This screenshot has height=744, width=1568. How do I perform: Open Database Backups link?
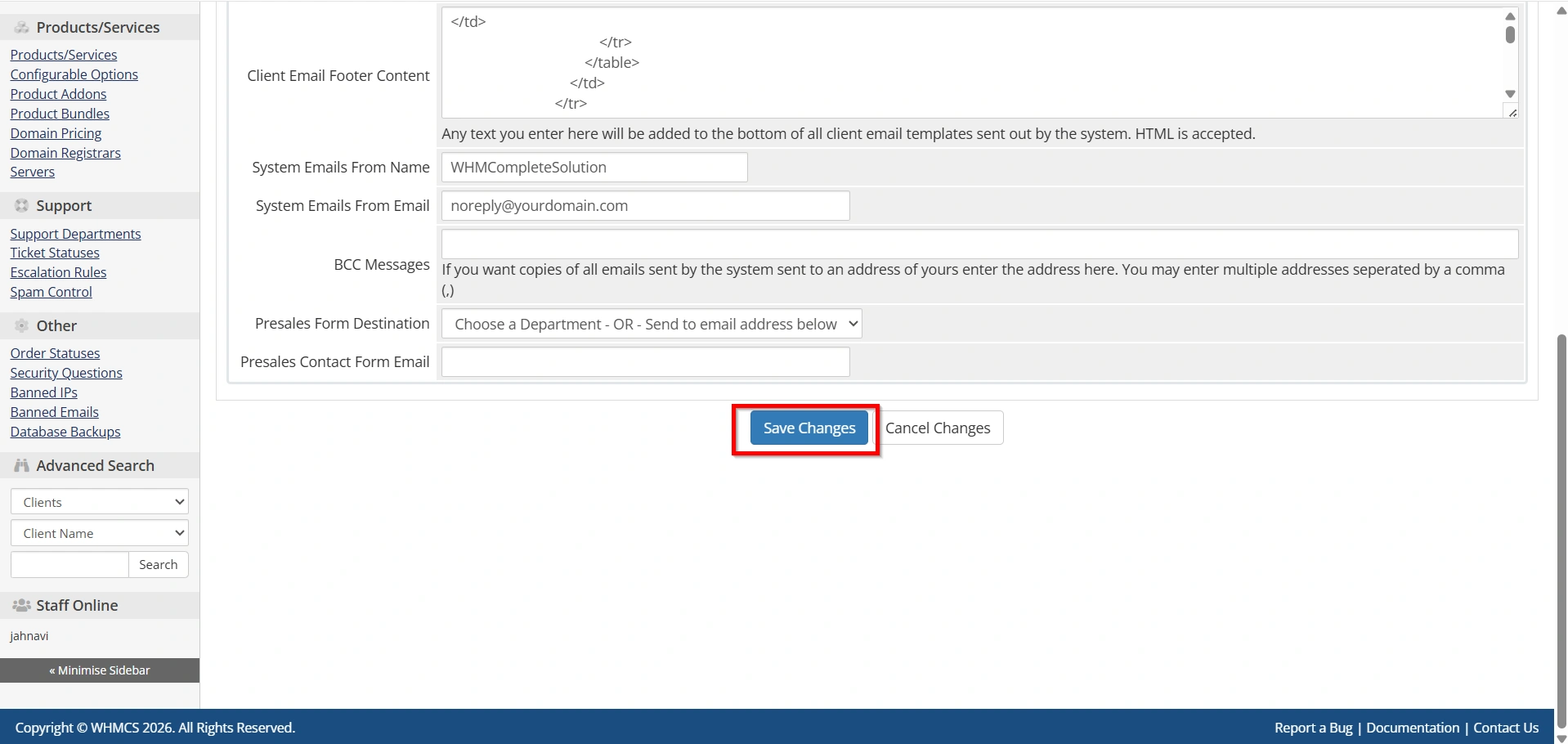coord(65,432)
